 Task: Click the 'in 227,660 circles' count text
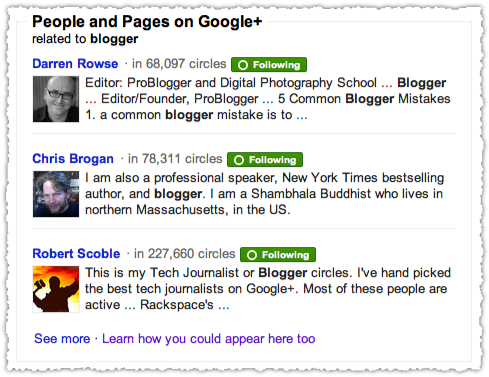point(185,254)
